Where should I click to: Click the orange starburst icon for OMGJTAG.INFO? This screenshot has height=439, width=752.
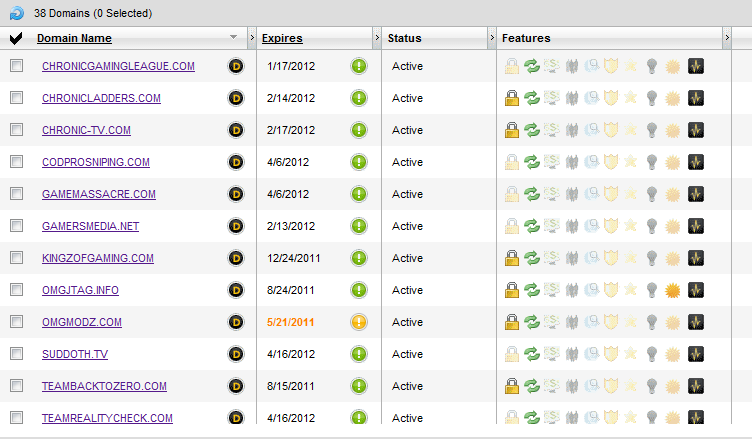click(x=674, y=290)
